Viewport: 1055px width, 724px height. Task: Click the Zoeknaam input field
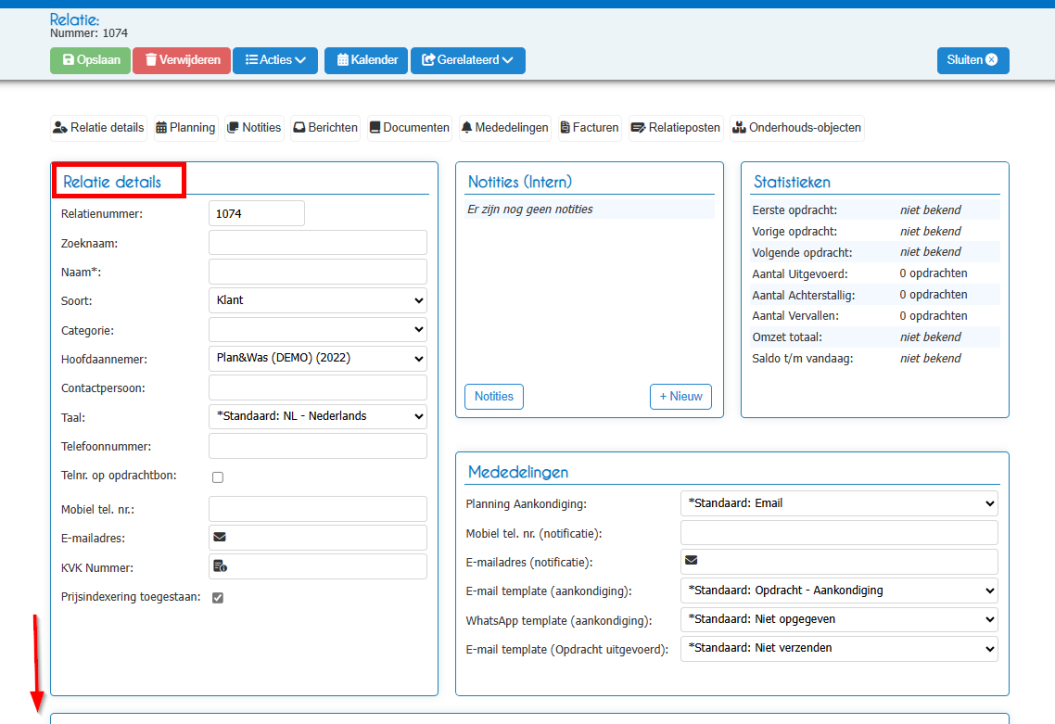click(318, 242)
